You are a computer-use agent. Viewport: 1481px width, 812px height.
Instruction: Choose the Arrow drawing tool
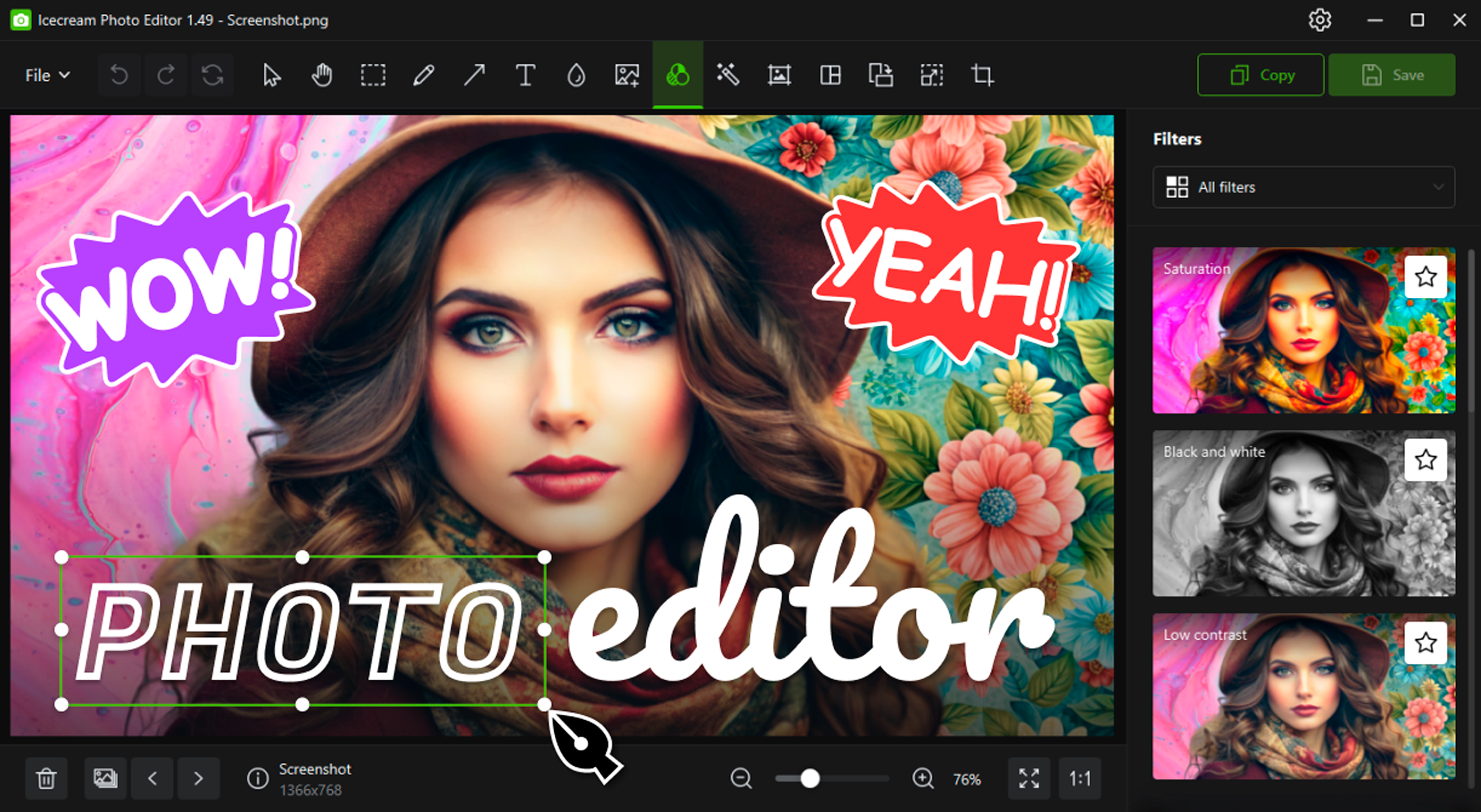(x=474, y=75)
